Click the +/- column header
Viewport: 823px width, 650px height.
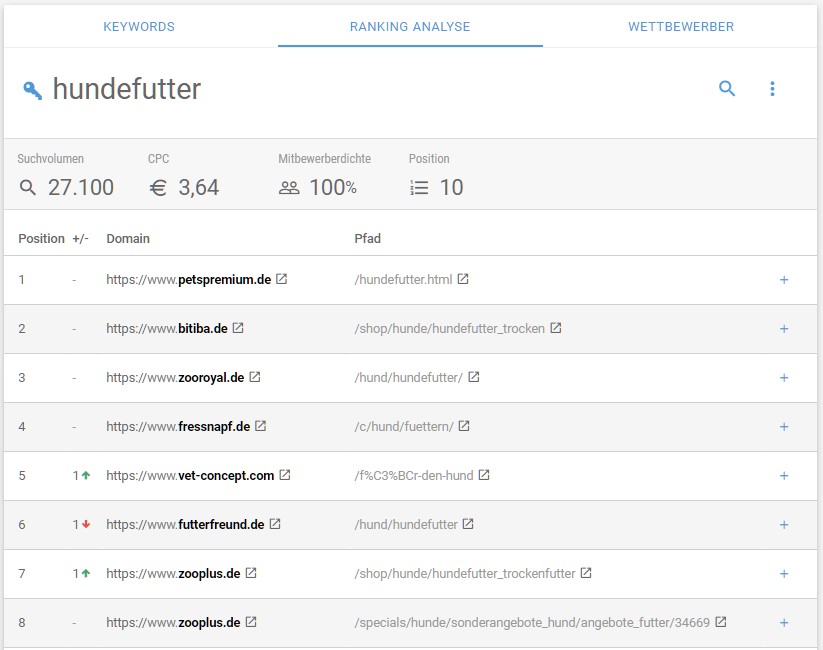coord(80,239)
